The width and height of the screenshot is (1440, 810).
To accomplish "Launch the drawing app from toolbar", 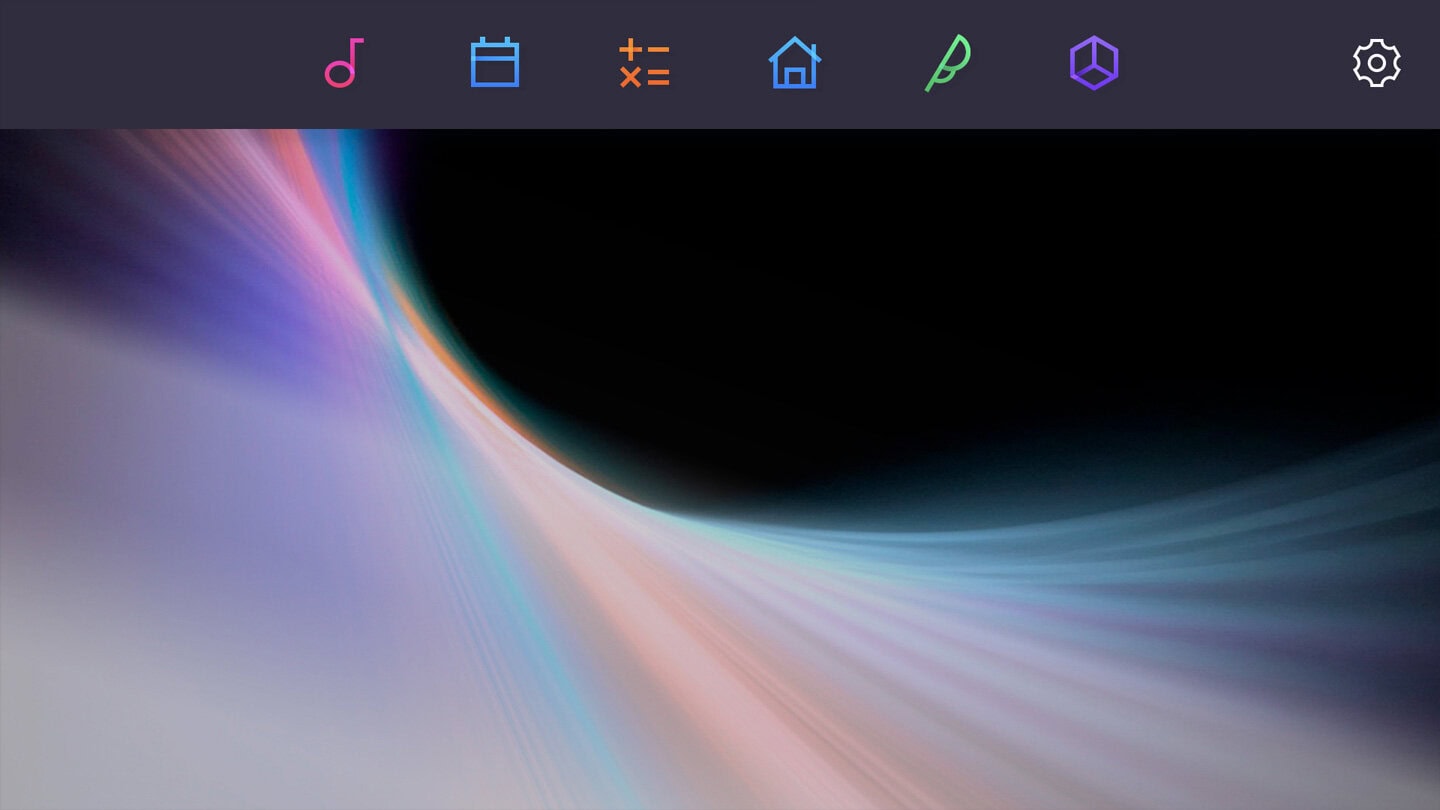I will [x=944, y=63].
